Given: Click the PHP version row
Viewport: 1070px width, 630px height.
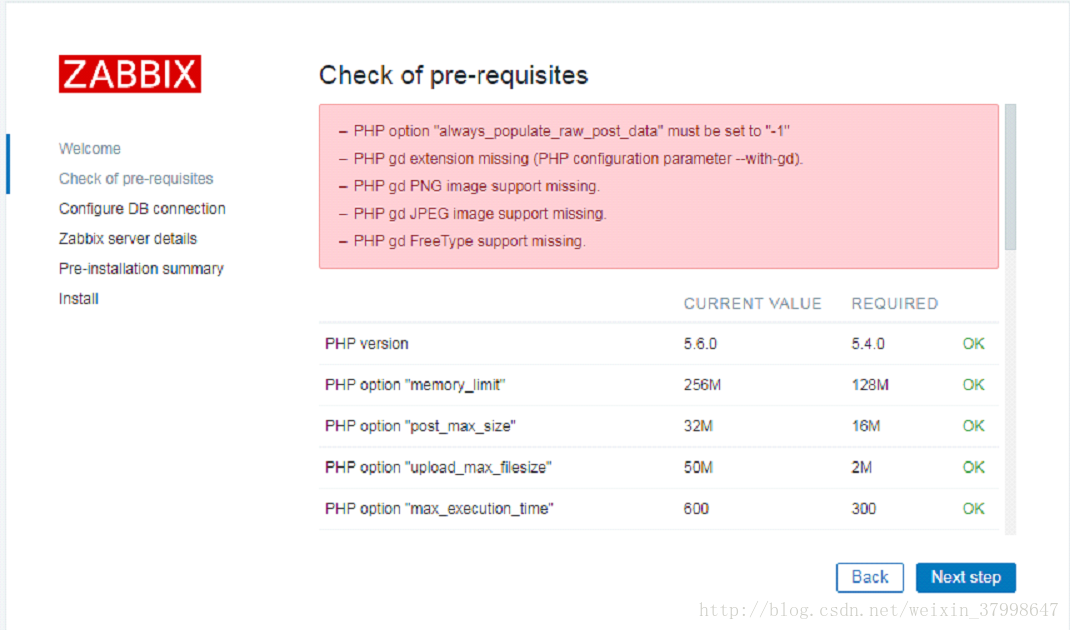Looking at the screenshot, I should [x=659, y=343].
